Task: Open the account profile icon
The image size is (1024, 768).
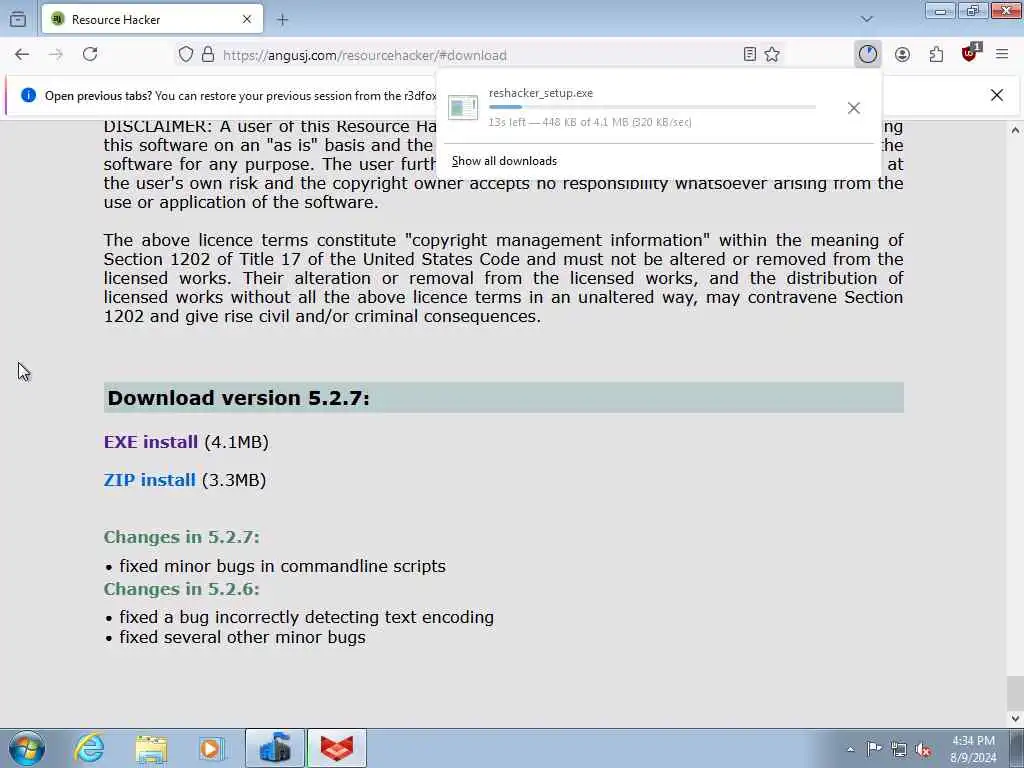Action: click(x=903, y=55)
